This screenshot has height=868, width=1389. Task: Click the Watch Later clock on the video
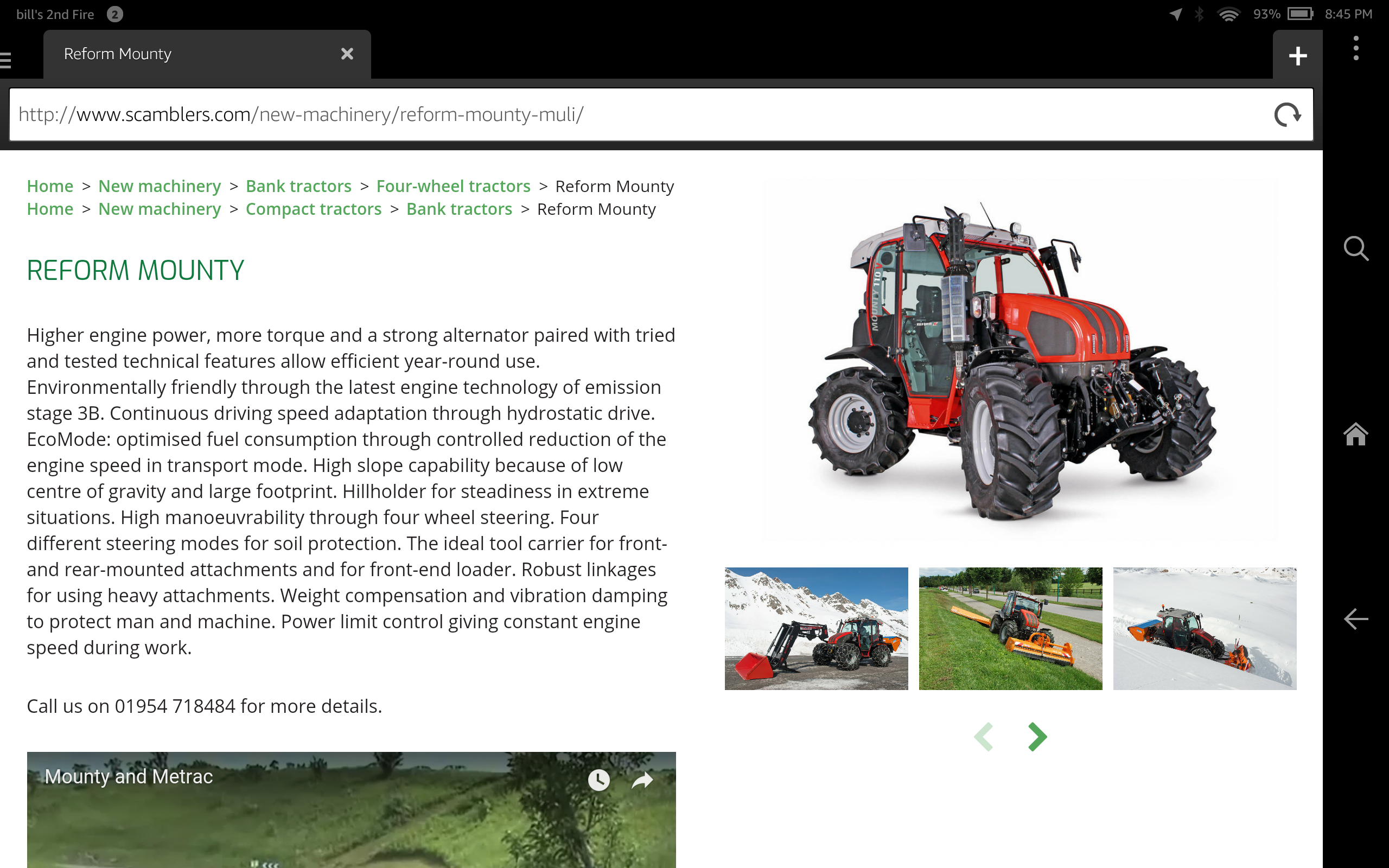pos(598,780)
